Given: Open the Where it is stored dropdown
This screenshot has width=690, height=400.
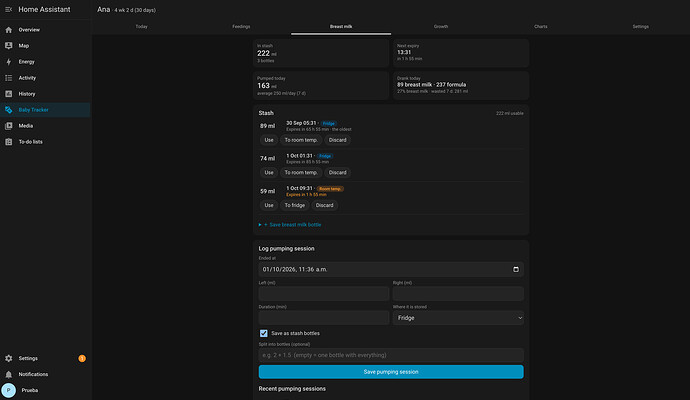Looking at the screenshot, I should pyautogui.click(x=458, y=318).
